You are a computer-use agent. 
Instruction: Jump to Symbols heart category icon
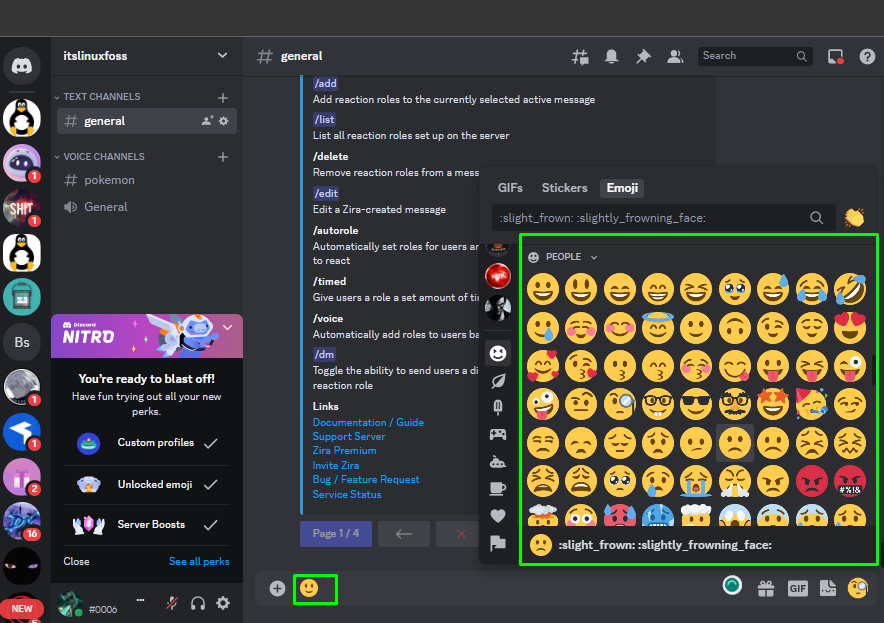click(498, 516)
